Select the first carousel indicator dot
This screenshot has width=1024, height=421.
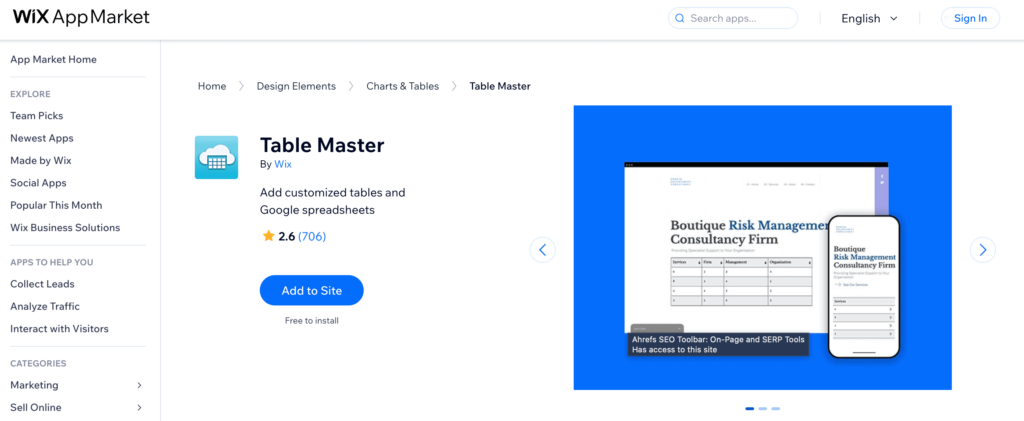pyautogui.click(x=750, y=409)
